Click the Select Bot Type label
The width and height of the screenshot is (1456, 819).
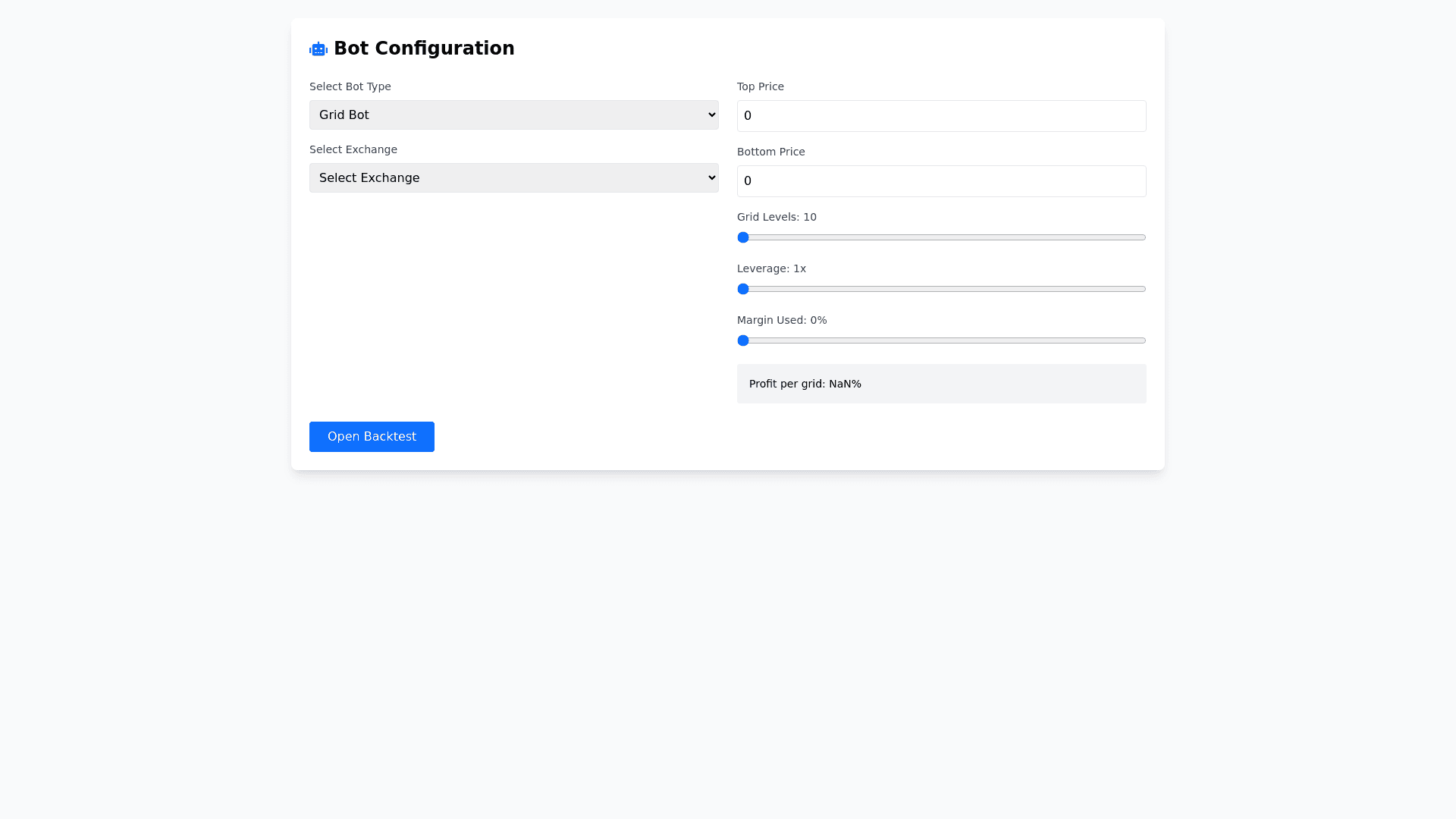[350, 86]
